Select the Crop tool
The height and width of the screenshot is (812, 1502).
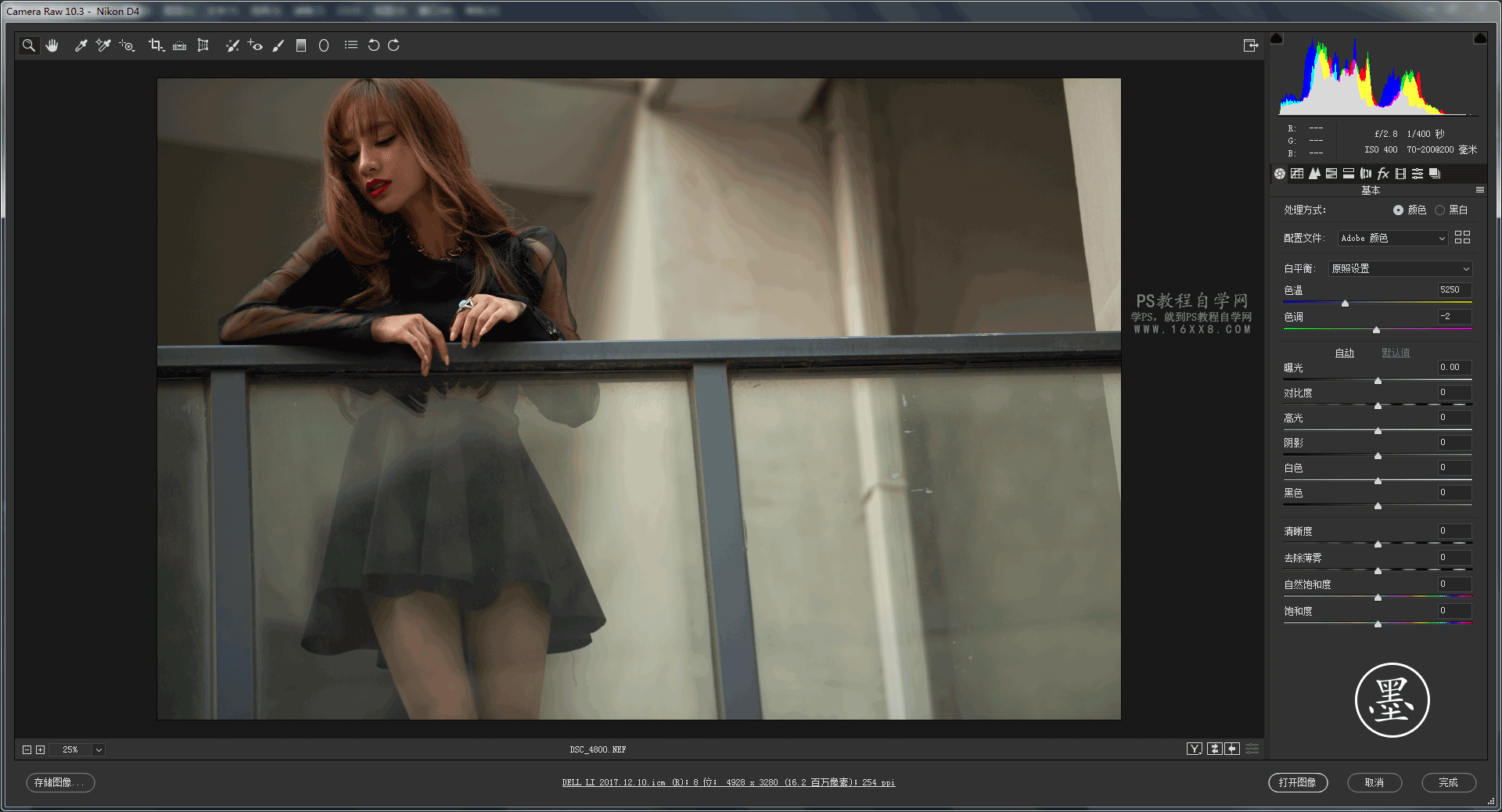pos(156,45)
